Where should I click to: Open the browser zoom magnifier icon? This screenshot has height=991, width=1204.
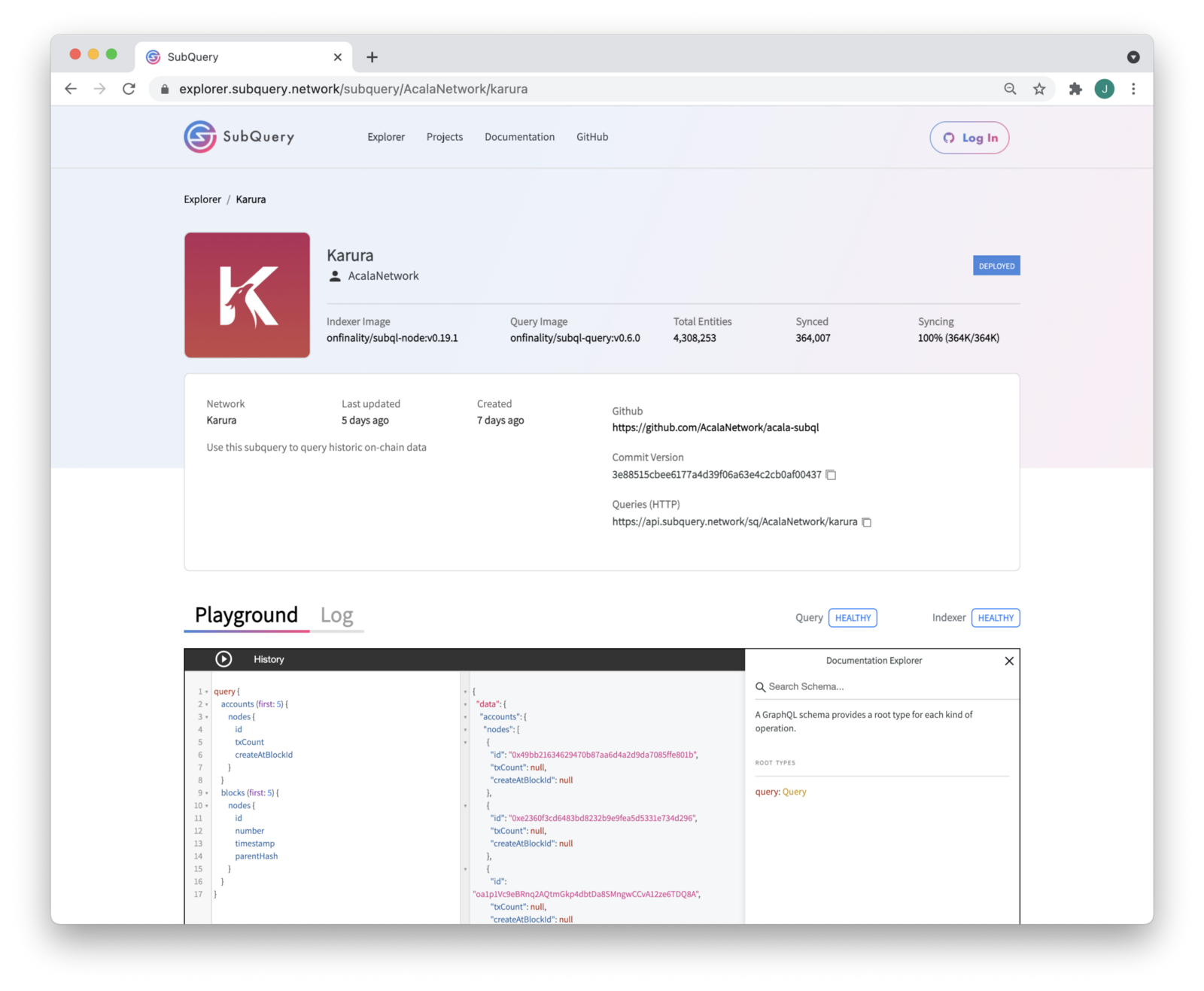pos(1010,89)
